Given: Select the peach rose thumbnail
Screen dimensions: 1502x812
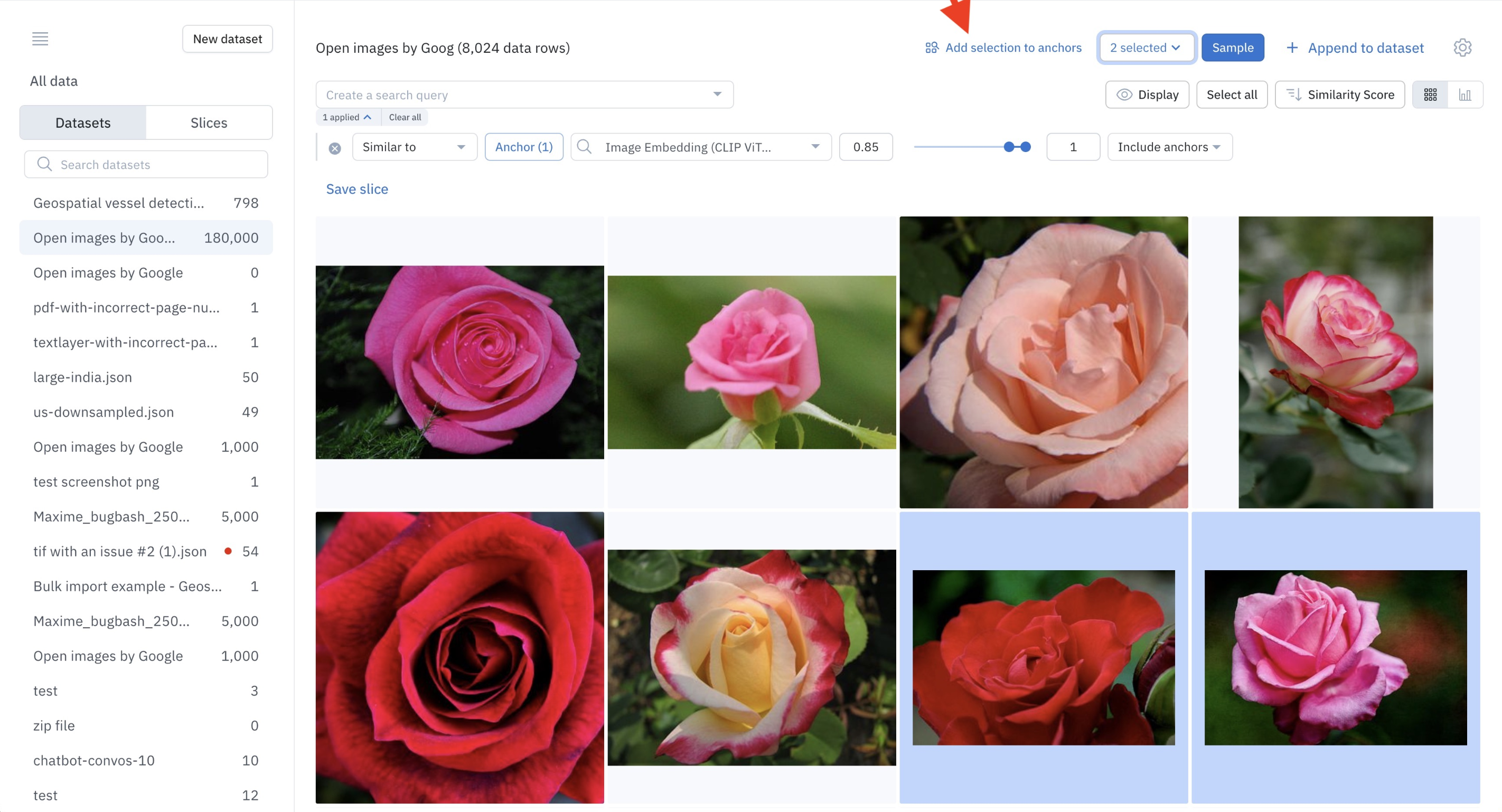Looking at the screenshot, I should coord(1043,362).
